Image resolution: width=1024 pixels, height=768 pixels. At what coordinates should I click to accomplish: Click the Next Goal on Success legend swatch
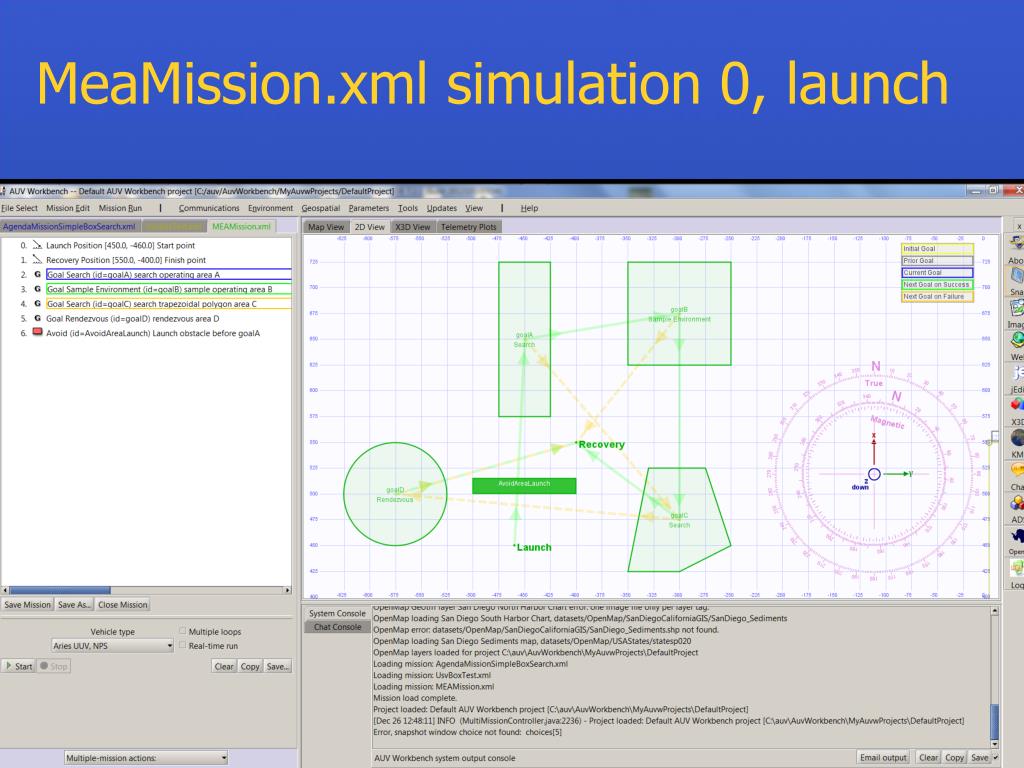coord(936,285)
